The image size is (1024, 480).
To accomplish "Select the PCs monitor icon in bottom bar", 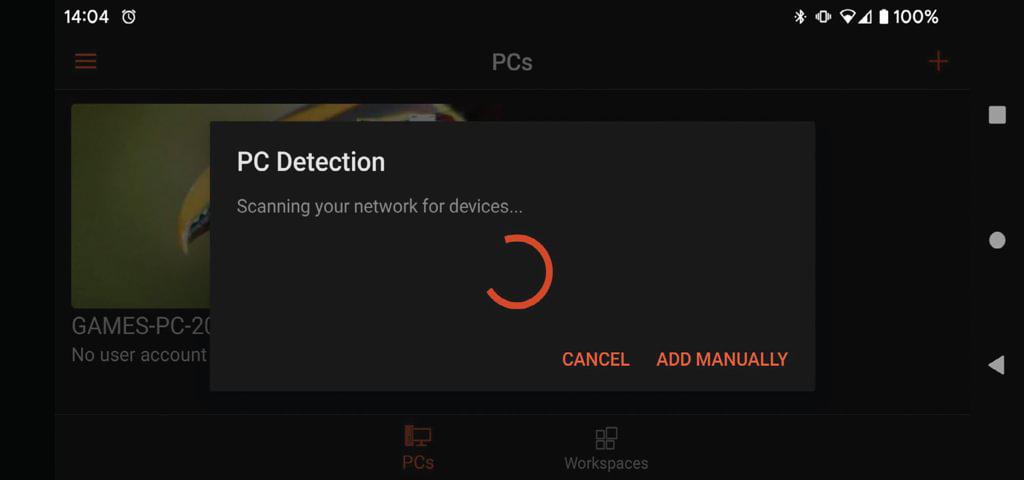I will 418,436.
